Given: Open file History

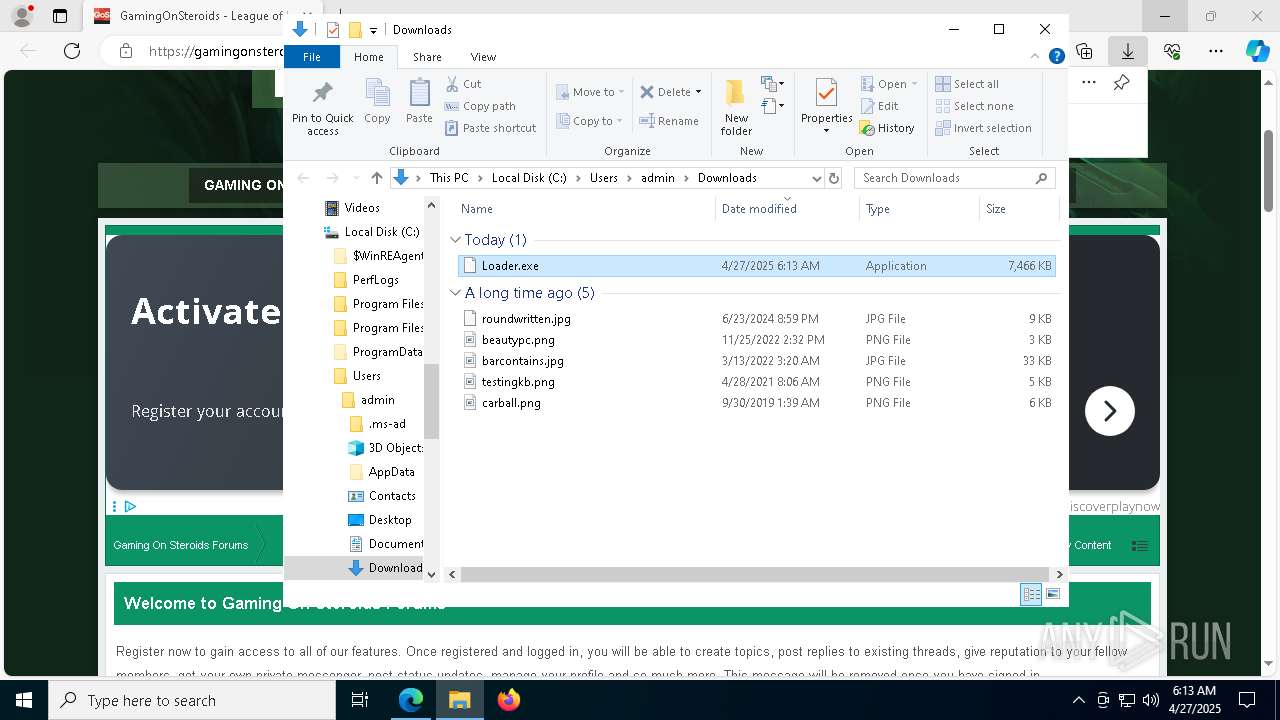Looking at the screenshot, I should [887, 128].
